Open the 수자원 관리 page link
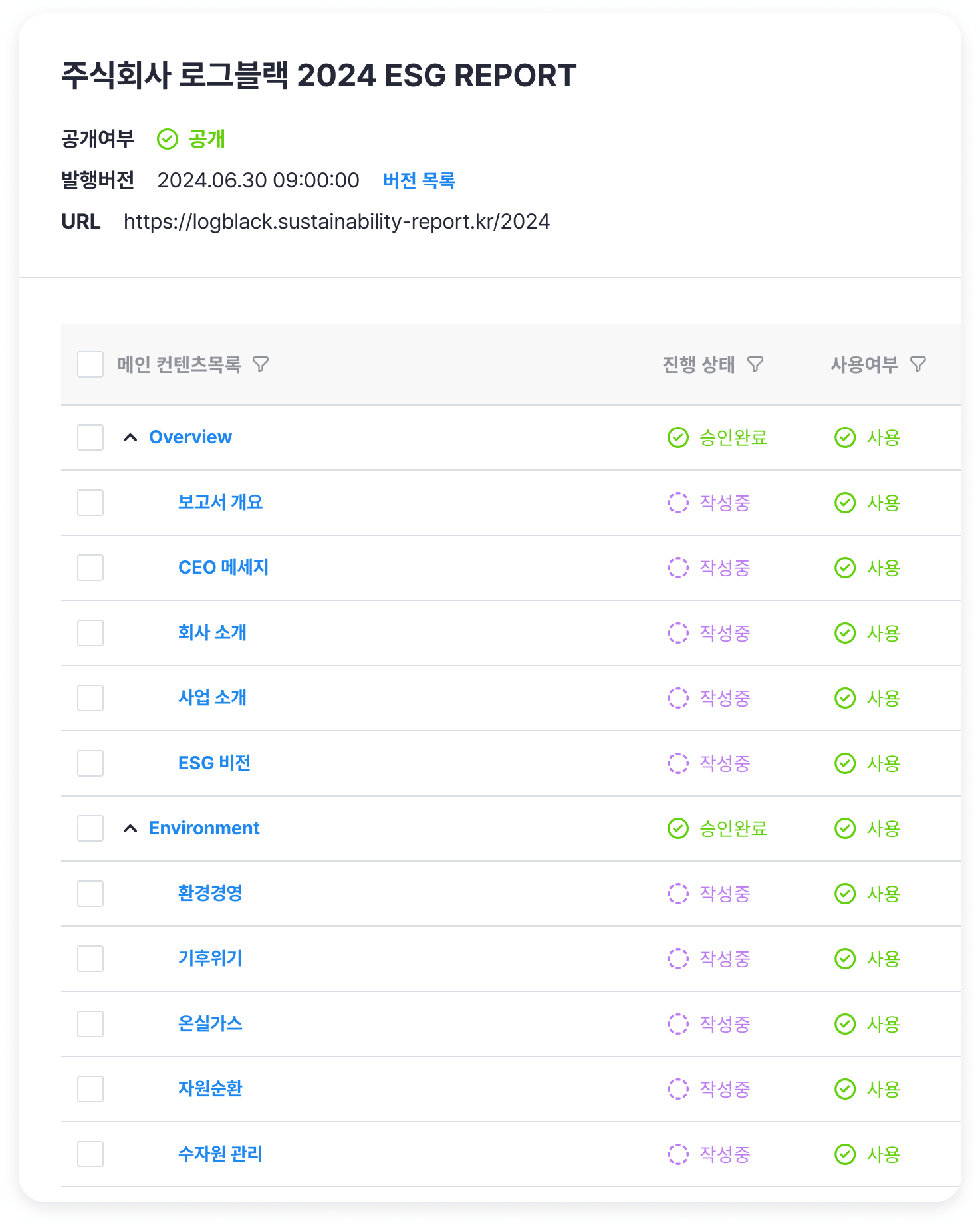 point(220,1154)
